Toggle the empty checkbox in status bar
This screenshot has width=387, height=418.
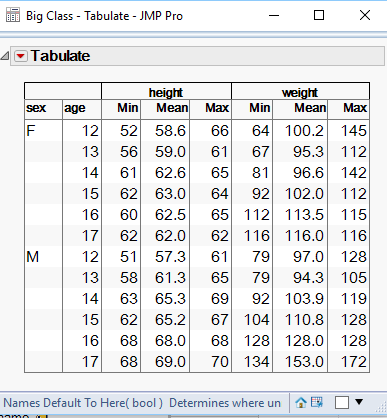[342, 403]
